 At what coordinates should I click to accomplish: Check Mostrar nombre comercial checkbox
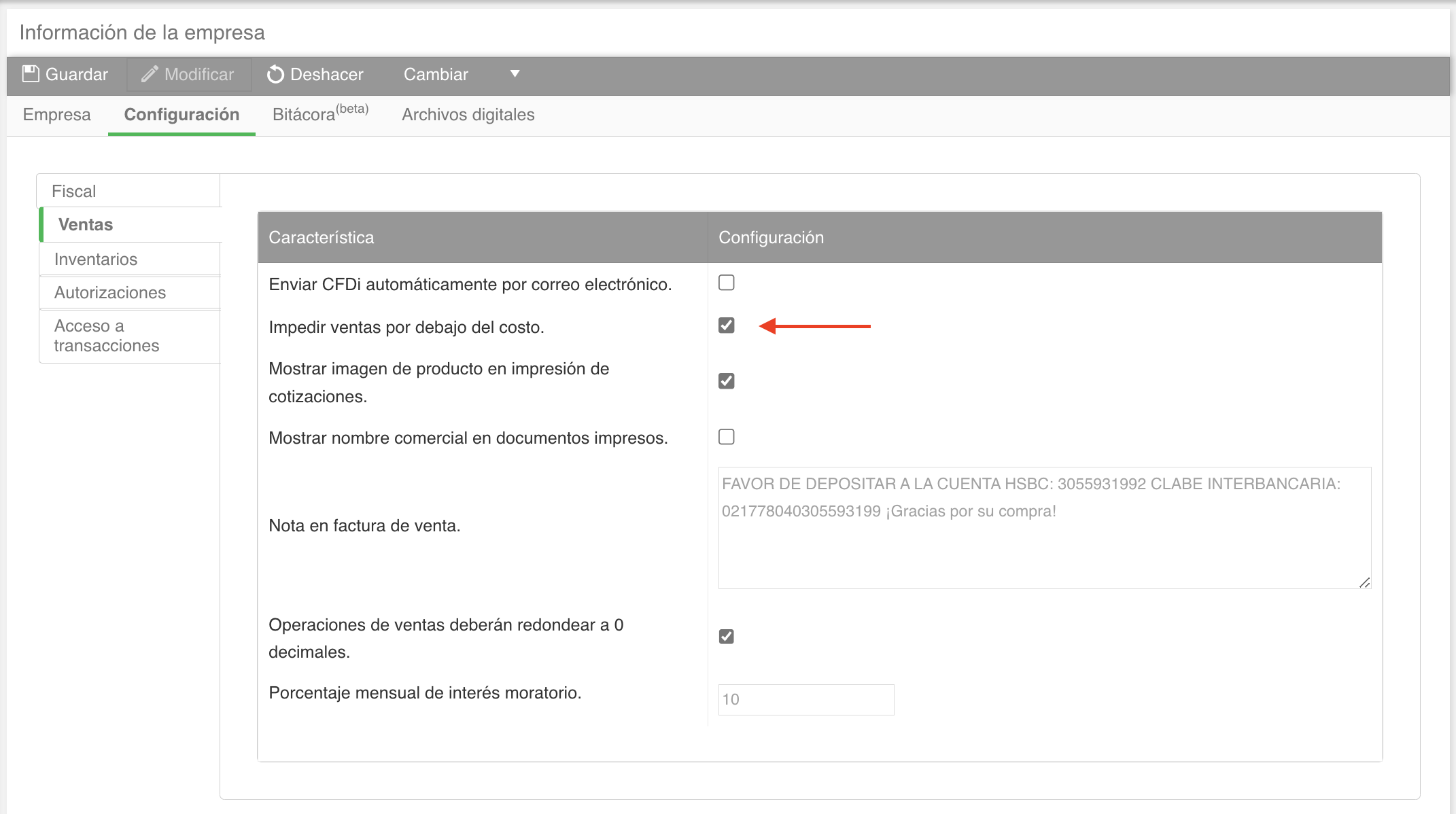[727, 436]
